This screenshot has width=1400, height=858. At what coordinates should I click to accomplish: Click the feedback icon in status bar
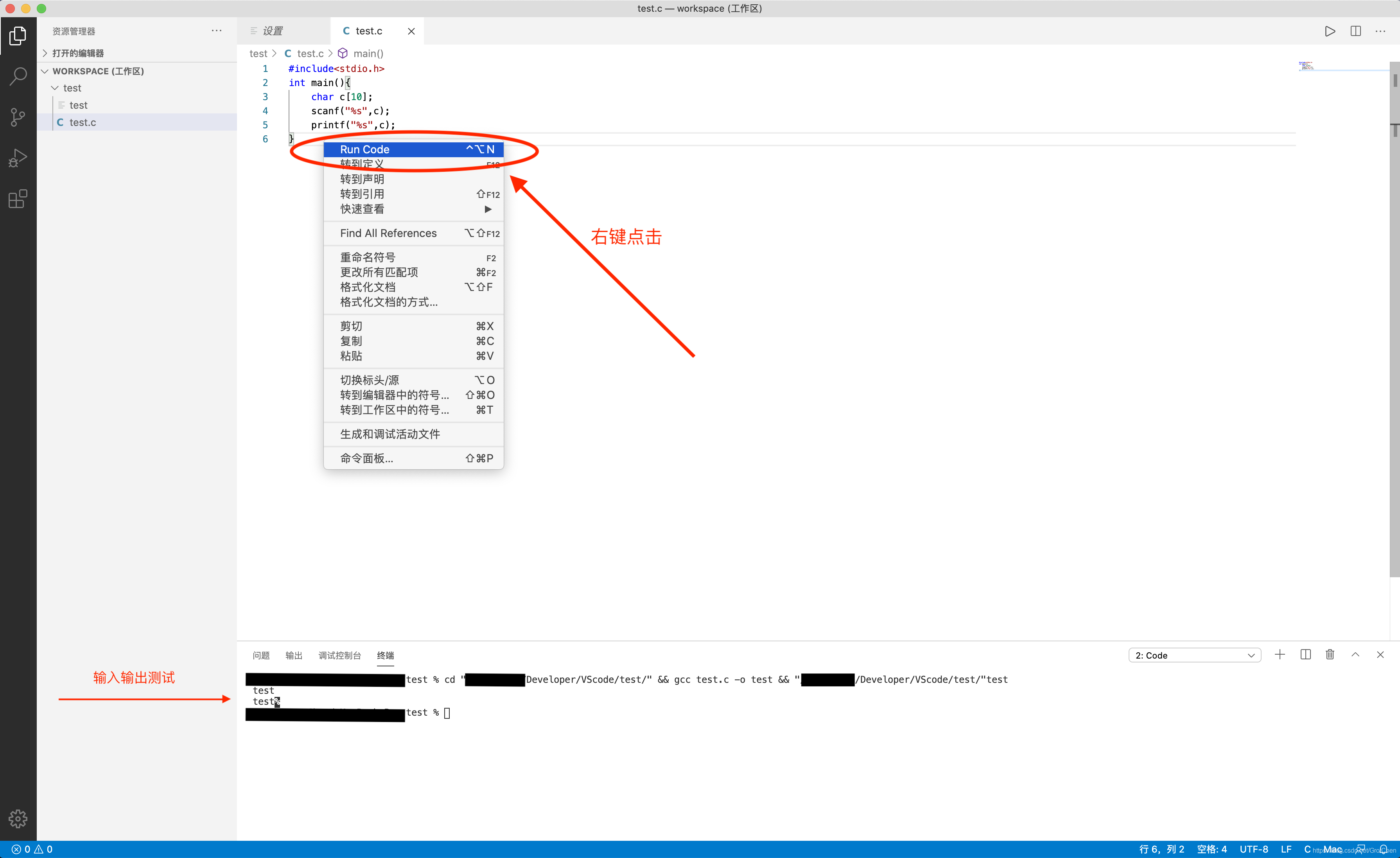coord(1361,849)
